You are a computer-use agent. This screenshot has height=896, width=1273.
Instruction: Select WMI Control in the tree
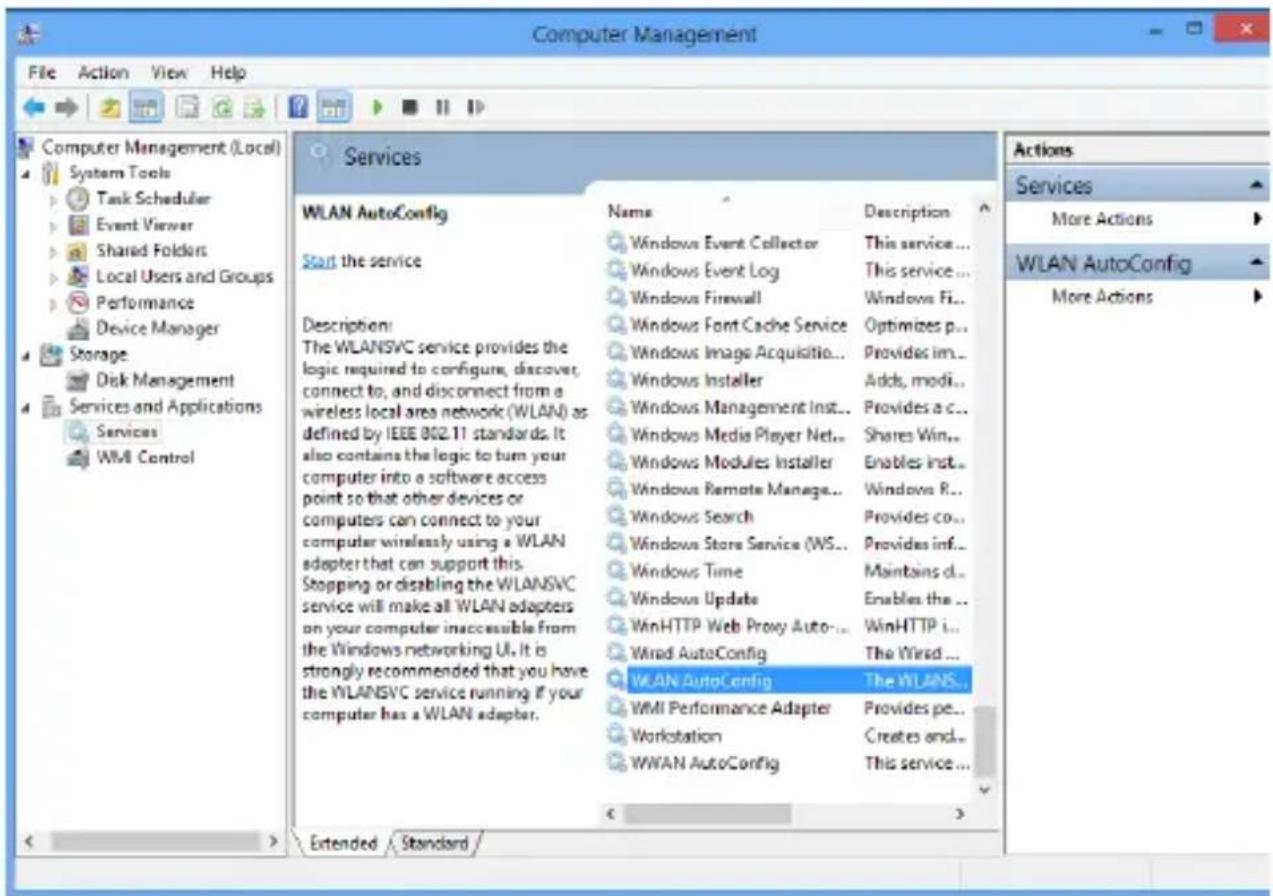[145, 458]
